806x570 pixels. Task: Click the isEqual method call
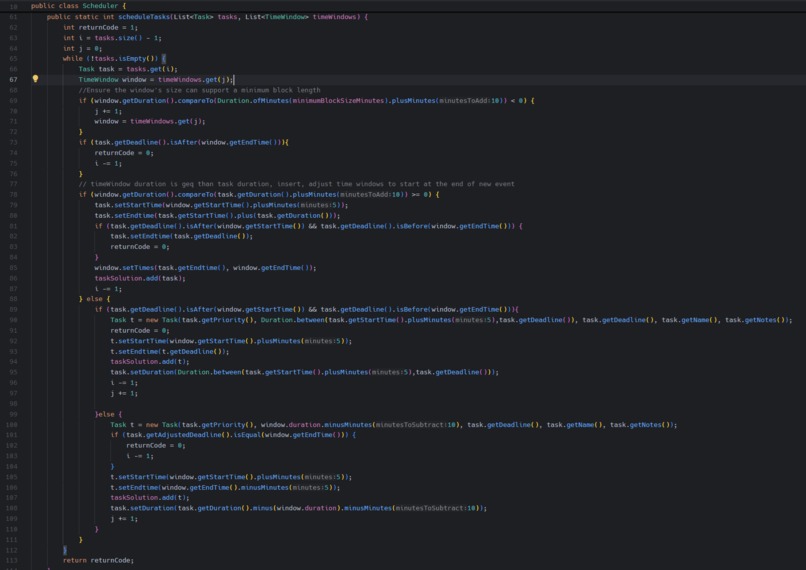tap(249, 435)
